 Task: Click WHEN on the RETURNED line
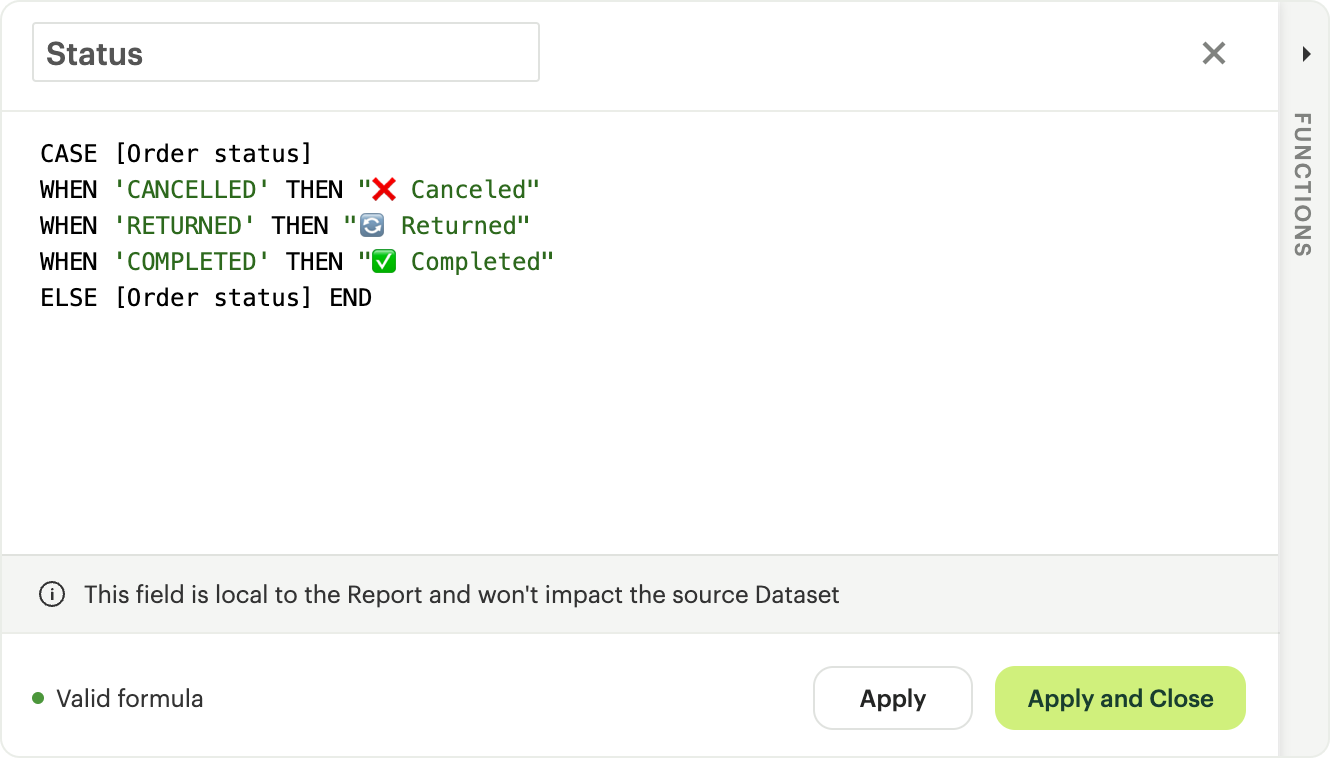(x=69, y=226)
